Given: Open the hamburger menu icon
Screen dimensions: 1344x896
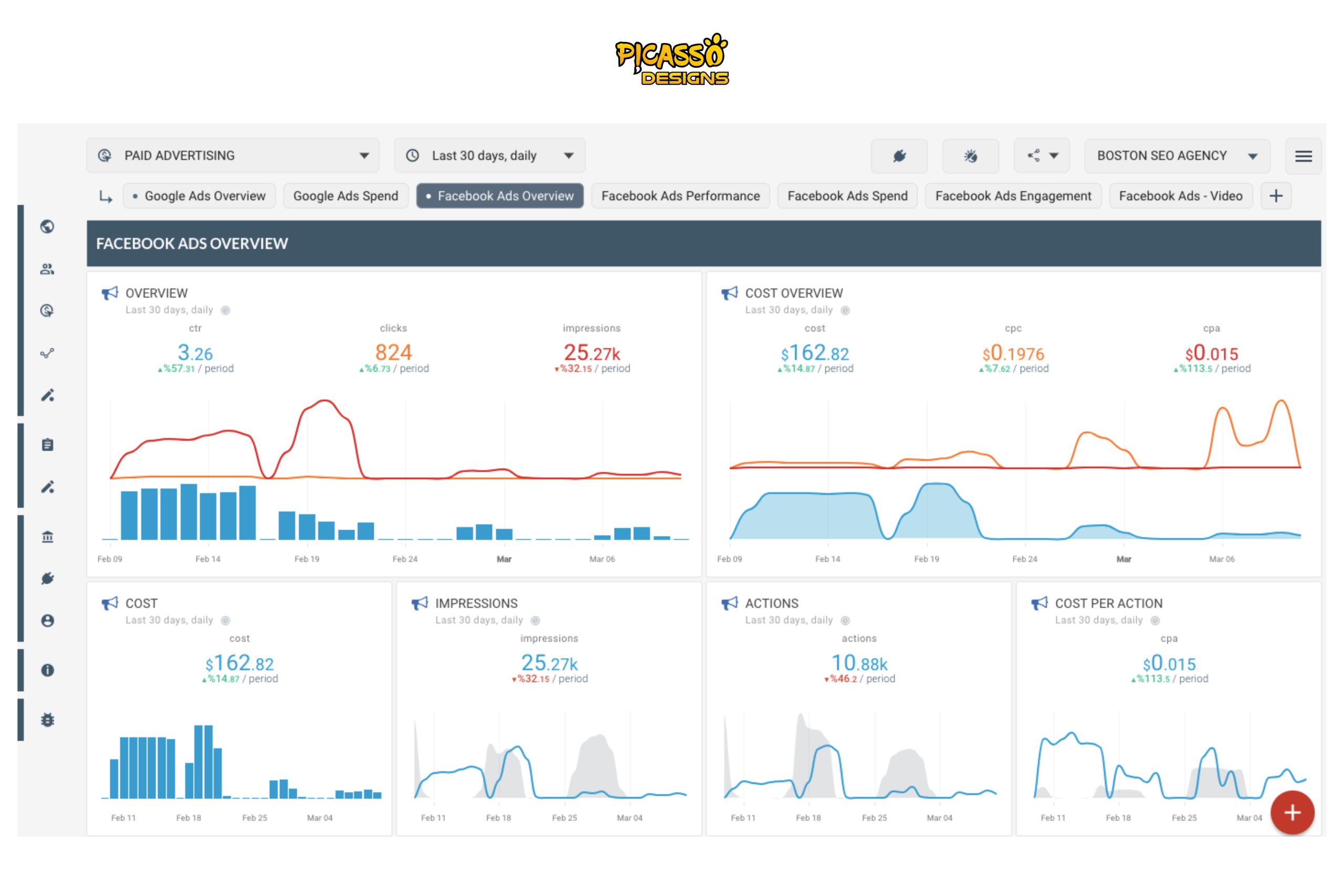Looking at the screenshot, I should pyautogui.click(x=1303, y=156).
